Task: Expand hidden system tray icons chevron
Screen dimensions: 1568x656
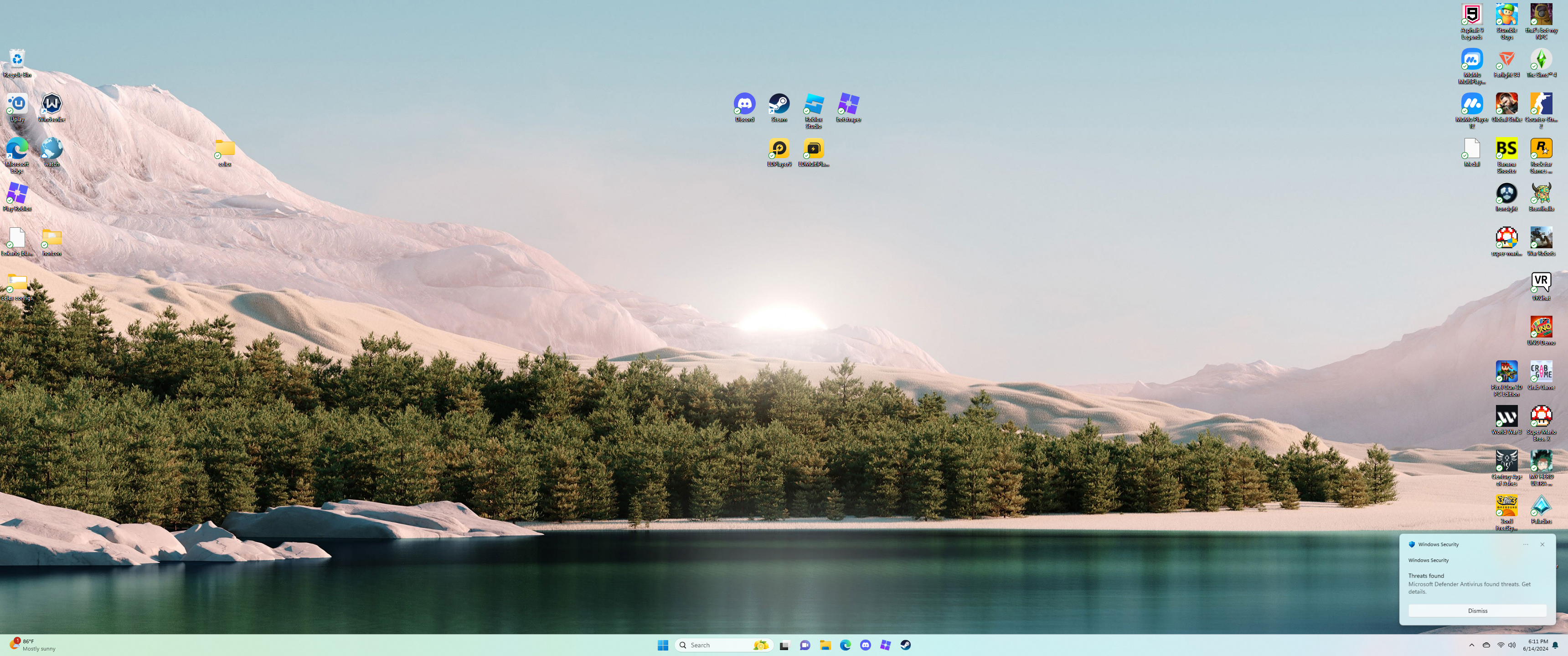Action: click(x=1472, y=645)
